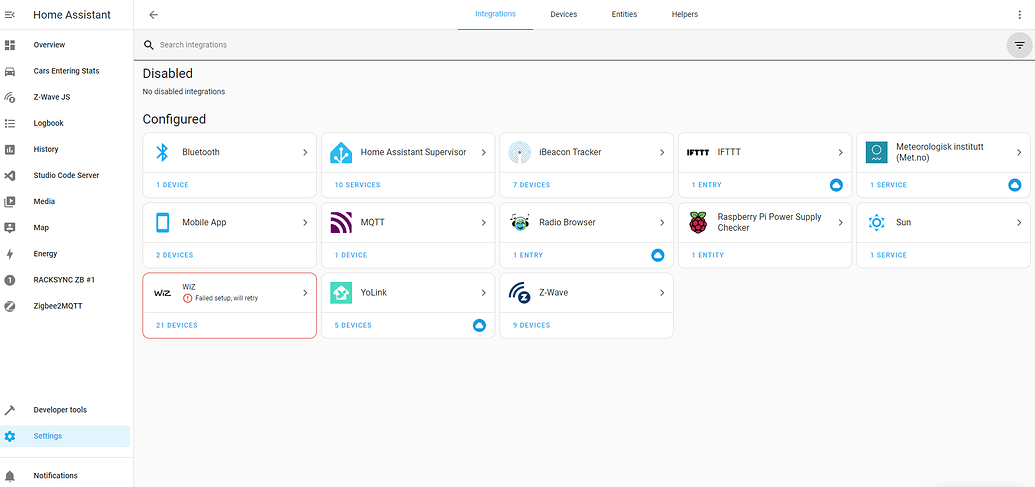Switch to the Devices tab
Image resolution: width=1035 pixels, height=487 pixels.
pos(564,15)
